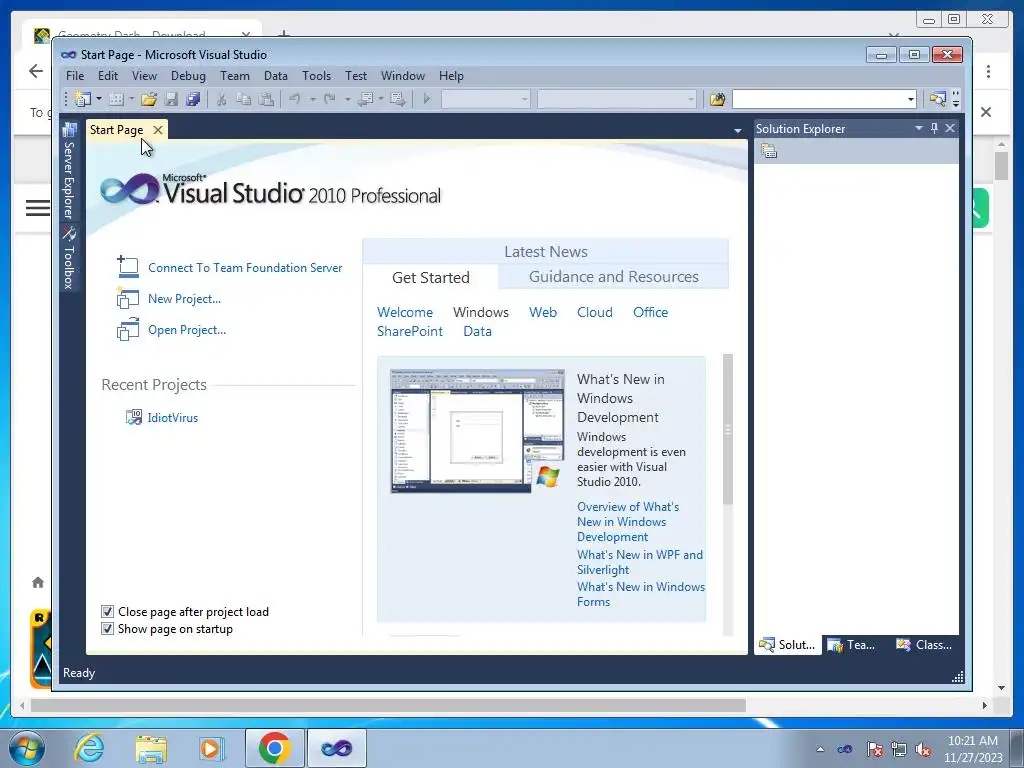This screenshot has height=768, width=1024.
Task: Click the Add New Item toolbar icon
Action: click(116, 99)
